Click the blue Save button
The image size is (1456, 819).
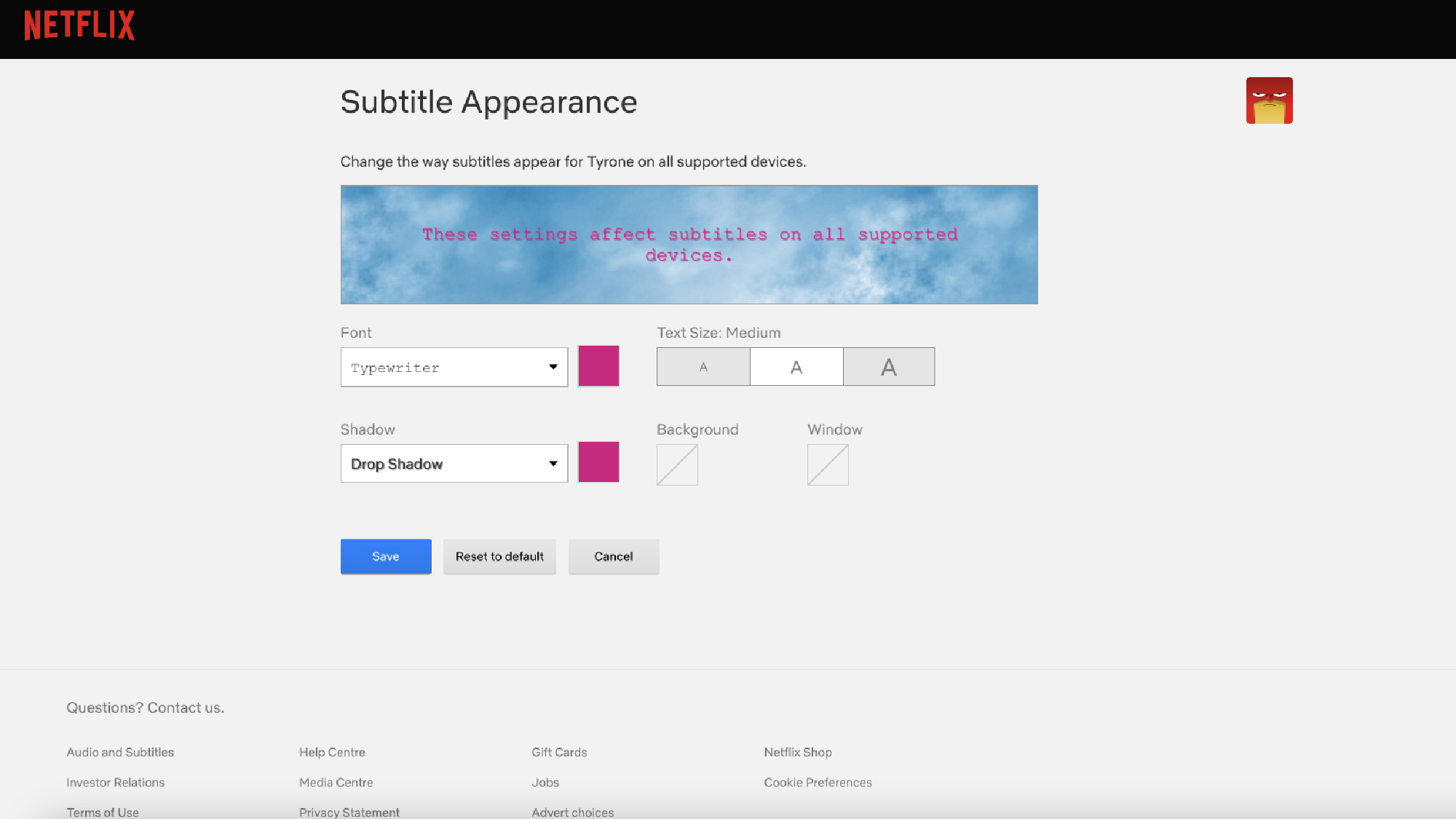(386, 557)
